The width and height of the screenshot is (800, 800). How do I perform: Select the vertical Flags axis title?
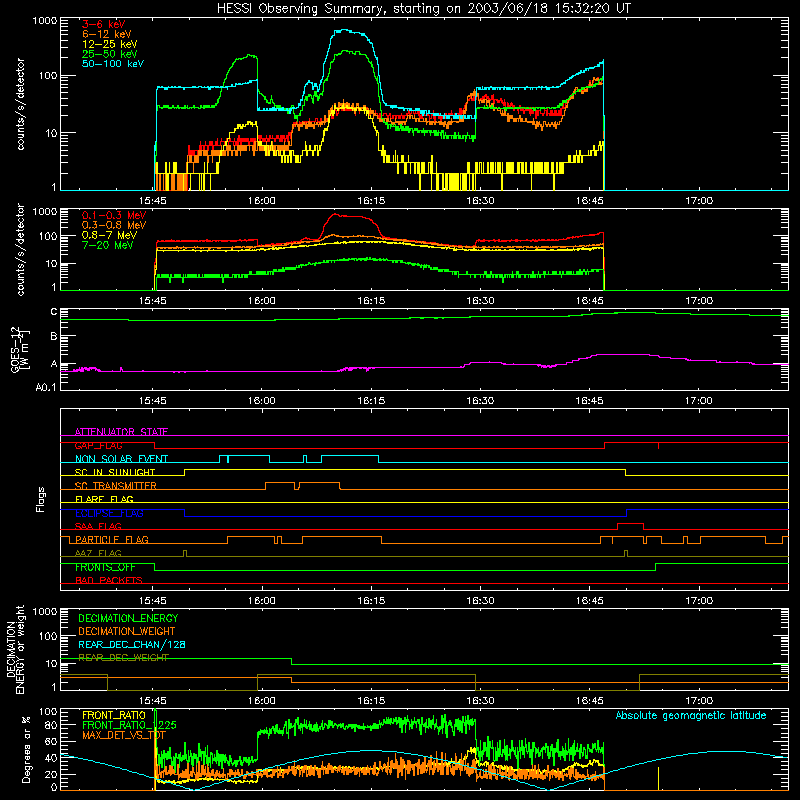point(40,499)
